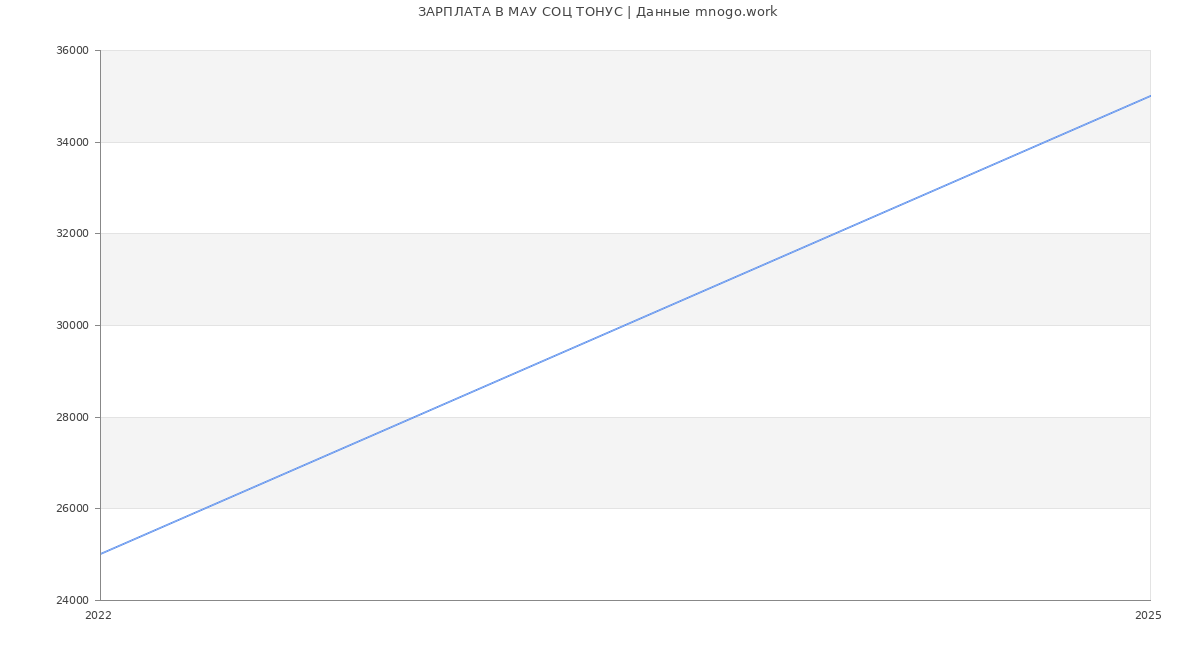Click the 34000 y-axis label
Screen dimensions: 1200x650
74,142
